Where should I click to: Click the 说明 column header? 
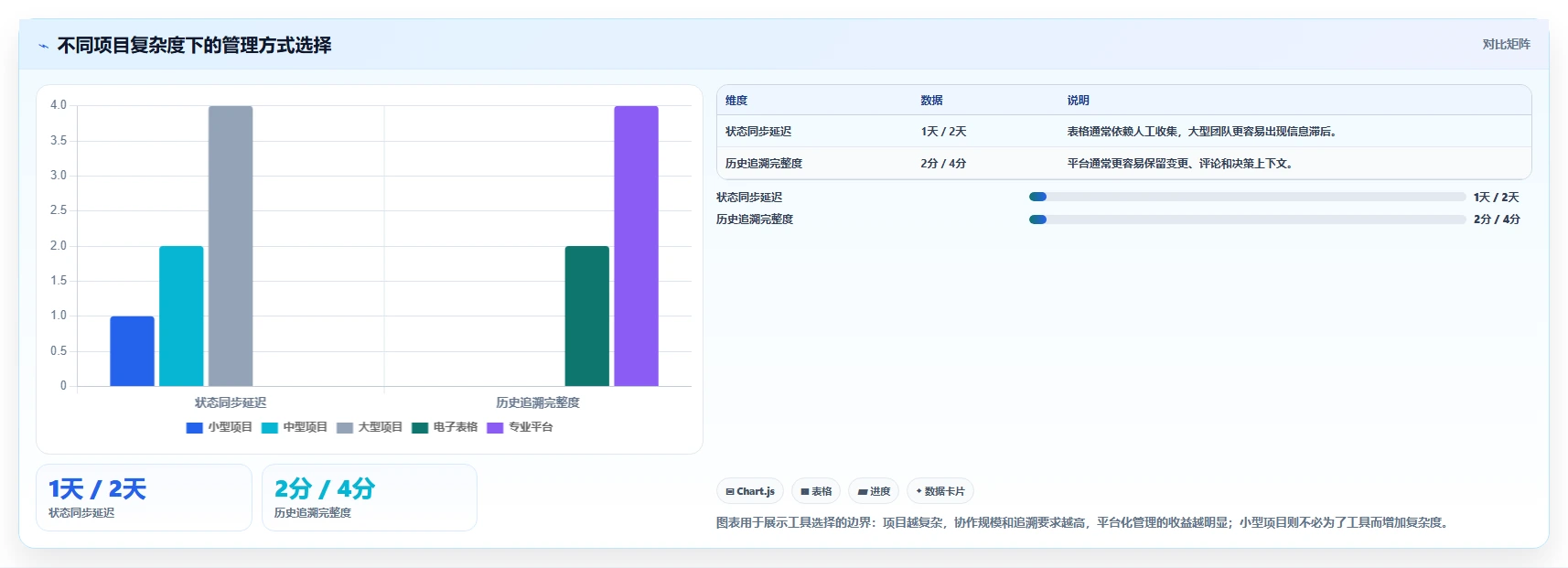(x=1078, y=101)
